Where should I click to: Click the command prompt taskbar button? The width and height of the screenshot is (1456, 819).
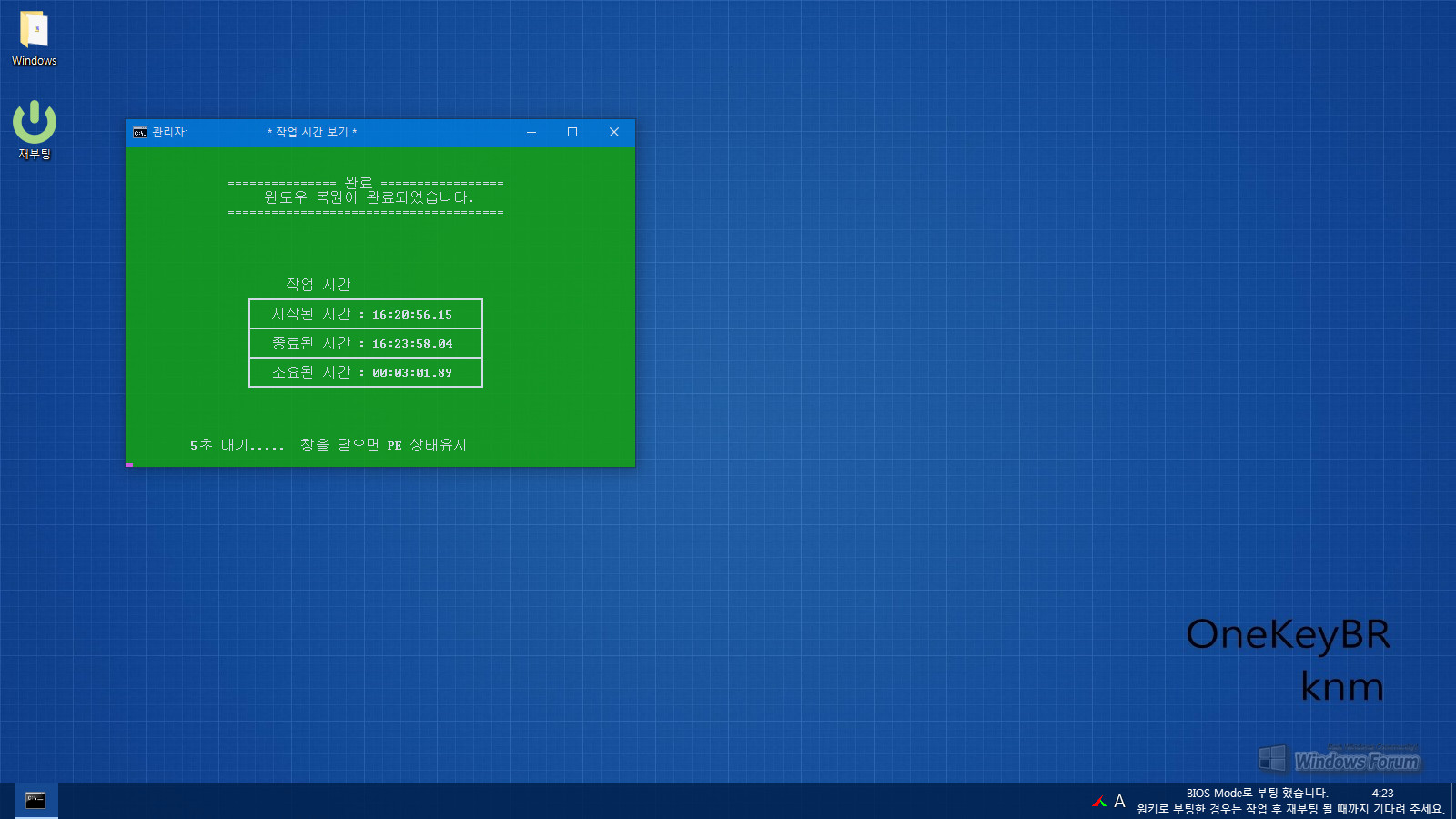tap(35, 801)
